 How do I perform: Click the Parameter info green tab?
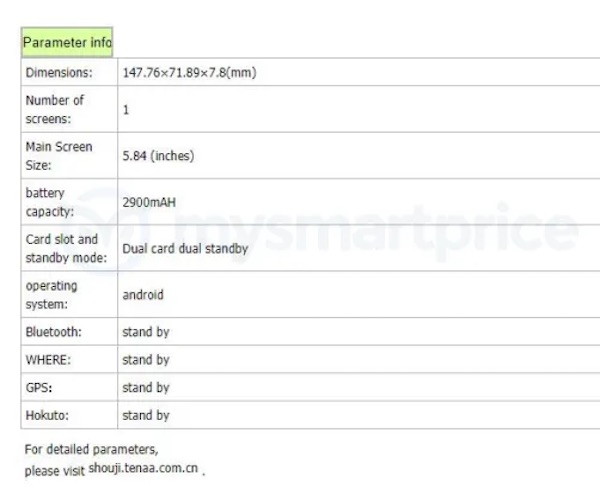67,42
